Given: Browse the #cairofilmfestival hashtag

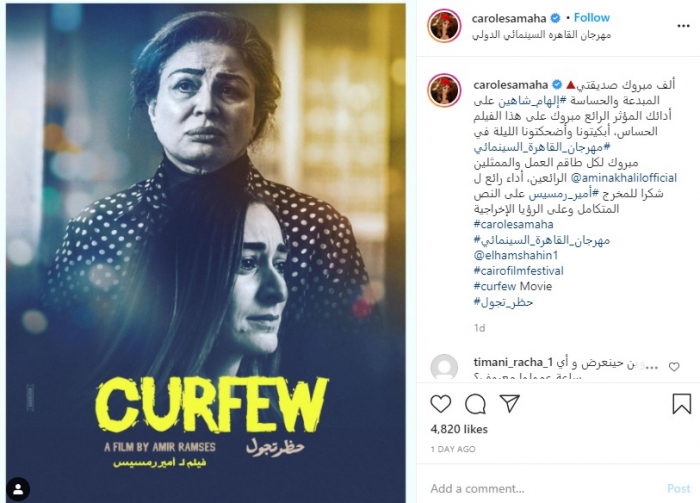Looking at the screenshot, I should point(518,270).
